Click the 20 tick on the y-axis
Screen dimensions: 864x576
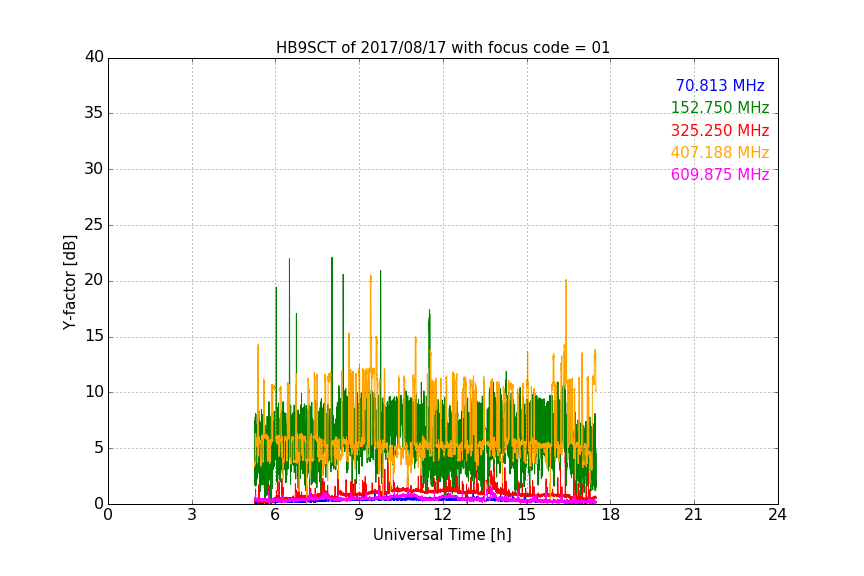[94, 281]
